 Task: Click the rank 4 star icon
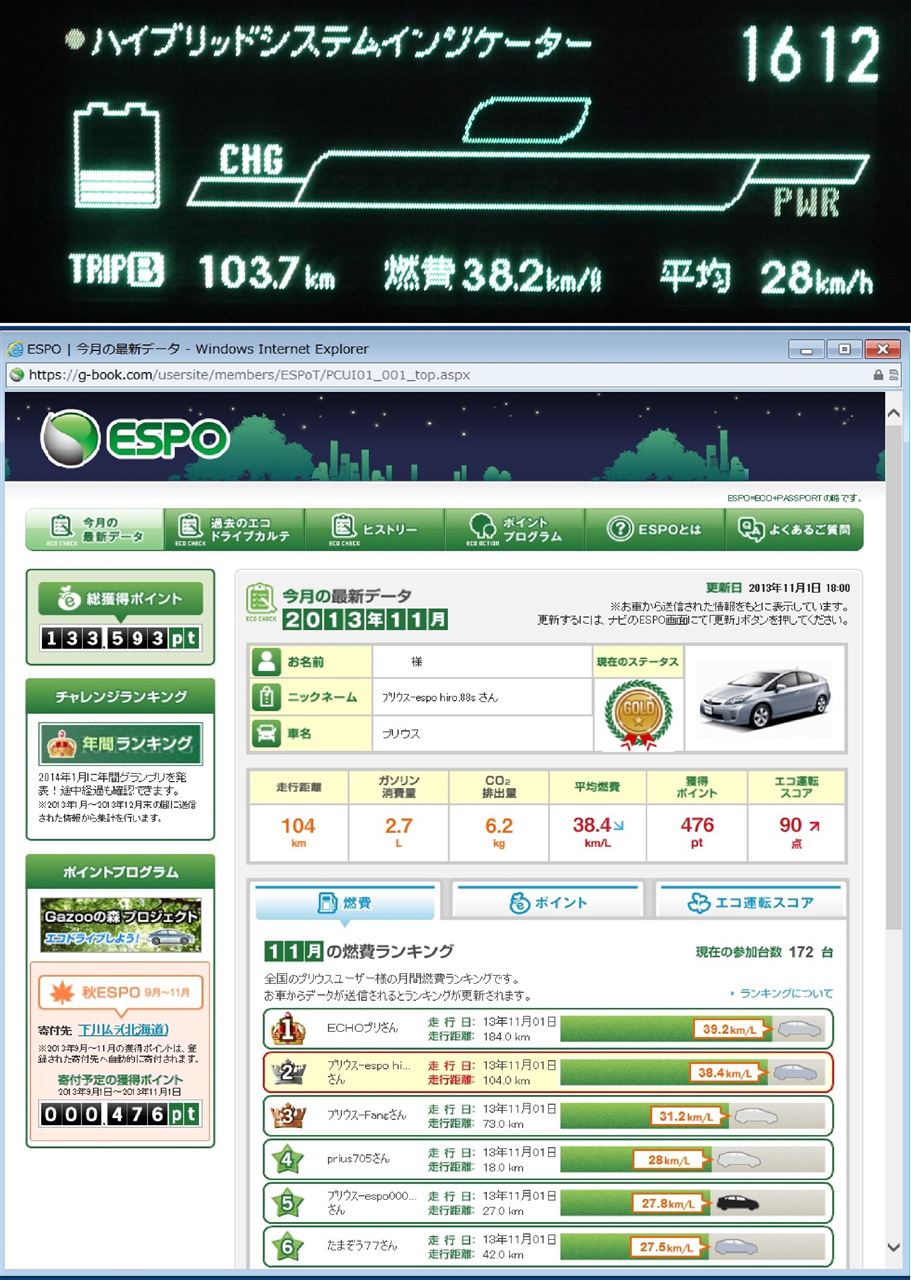pos(288,1159)
